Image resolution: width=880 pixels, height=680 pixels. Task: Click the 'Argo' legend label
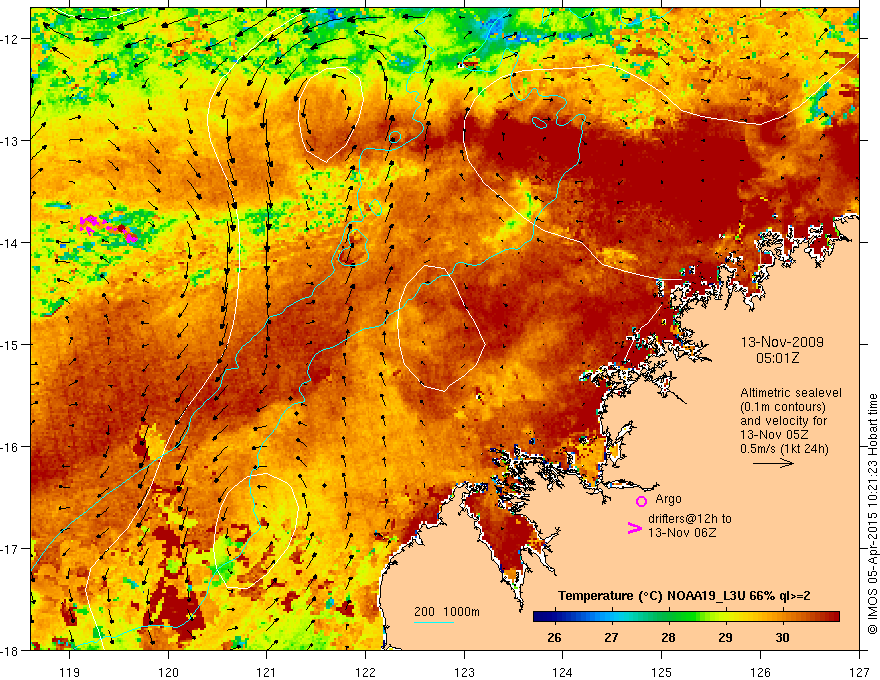tap(668, 499)
